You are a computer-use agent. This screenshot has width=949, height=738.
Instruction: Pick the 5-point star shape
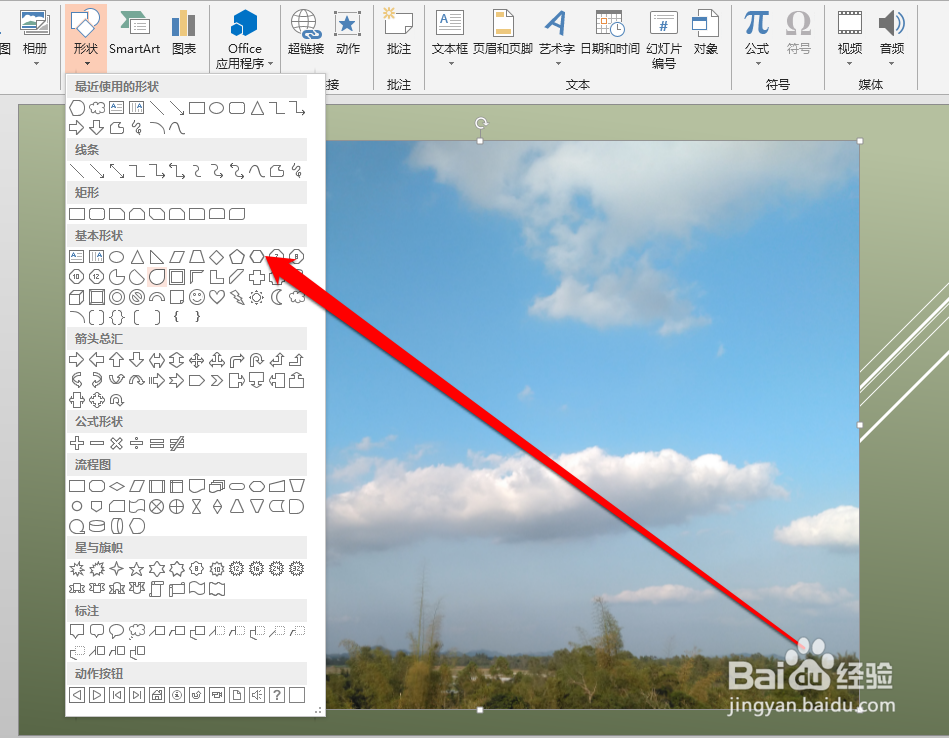point(137,569)
